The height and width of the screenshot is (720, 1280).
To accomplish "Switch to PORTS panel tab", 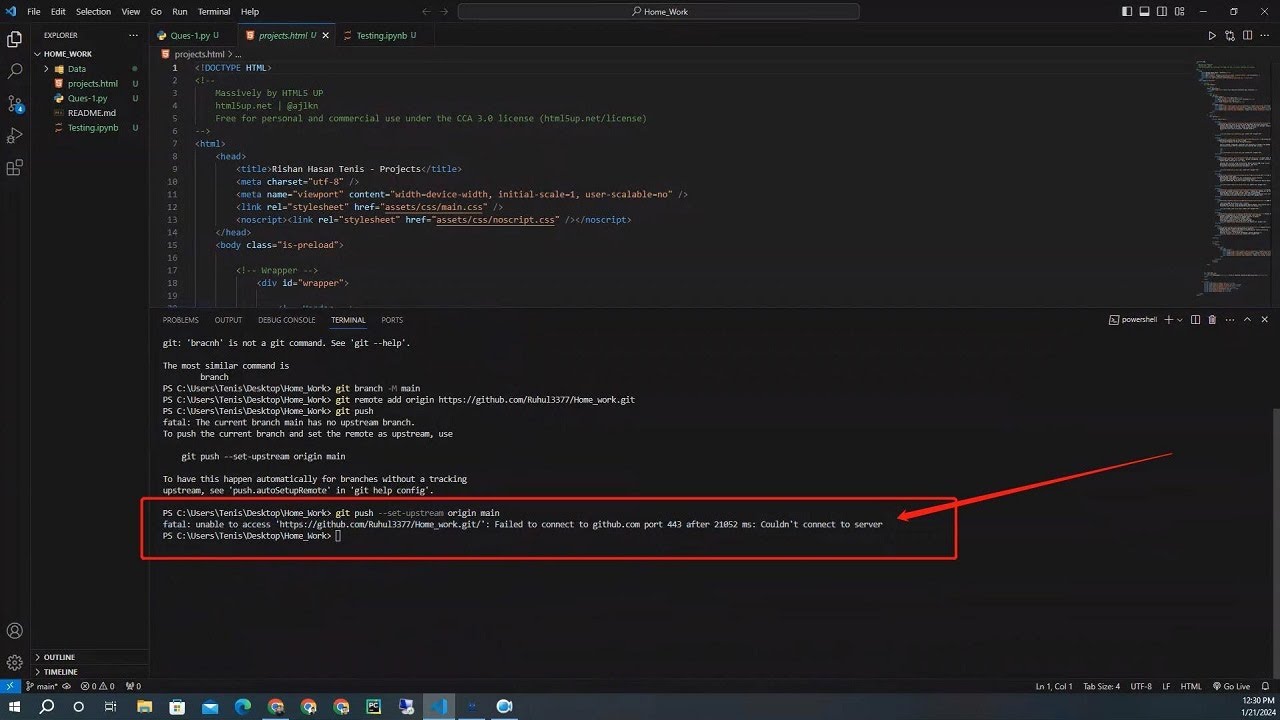I will [392, 320].
